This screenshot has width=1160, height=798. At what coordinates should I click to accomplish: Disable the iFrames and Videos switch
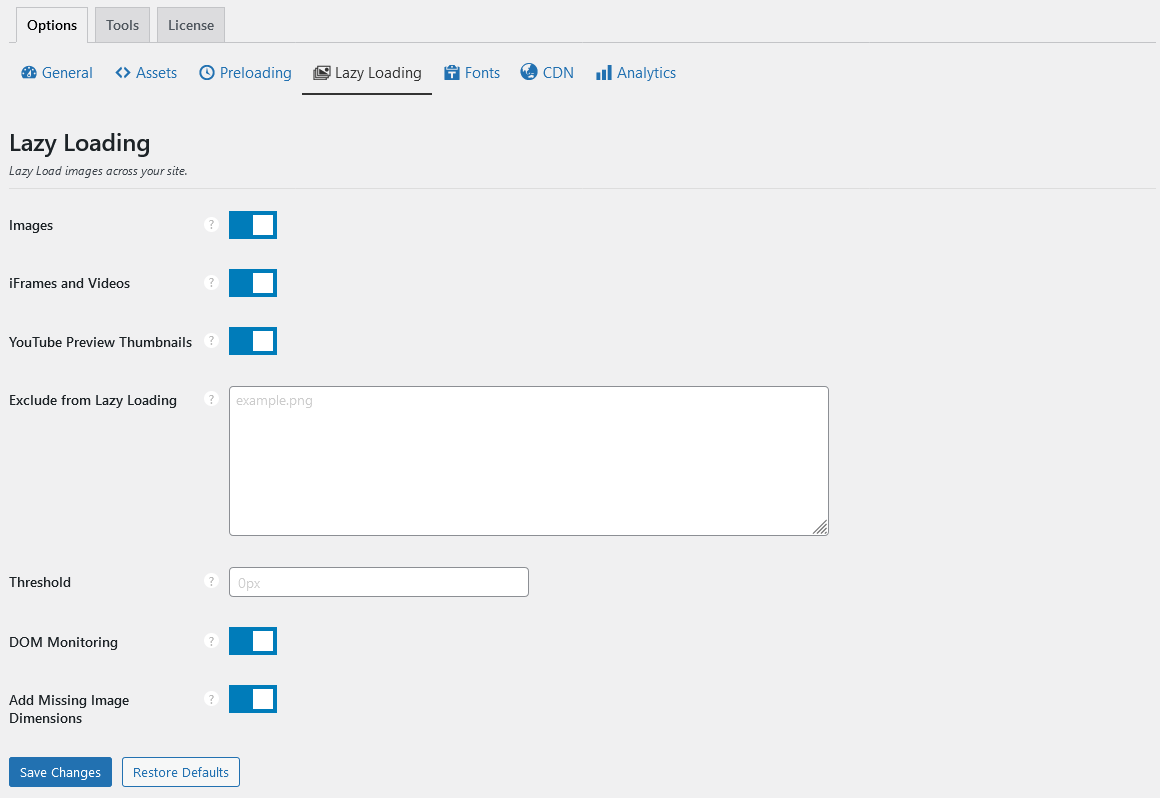253,283
